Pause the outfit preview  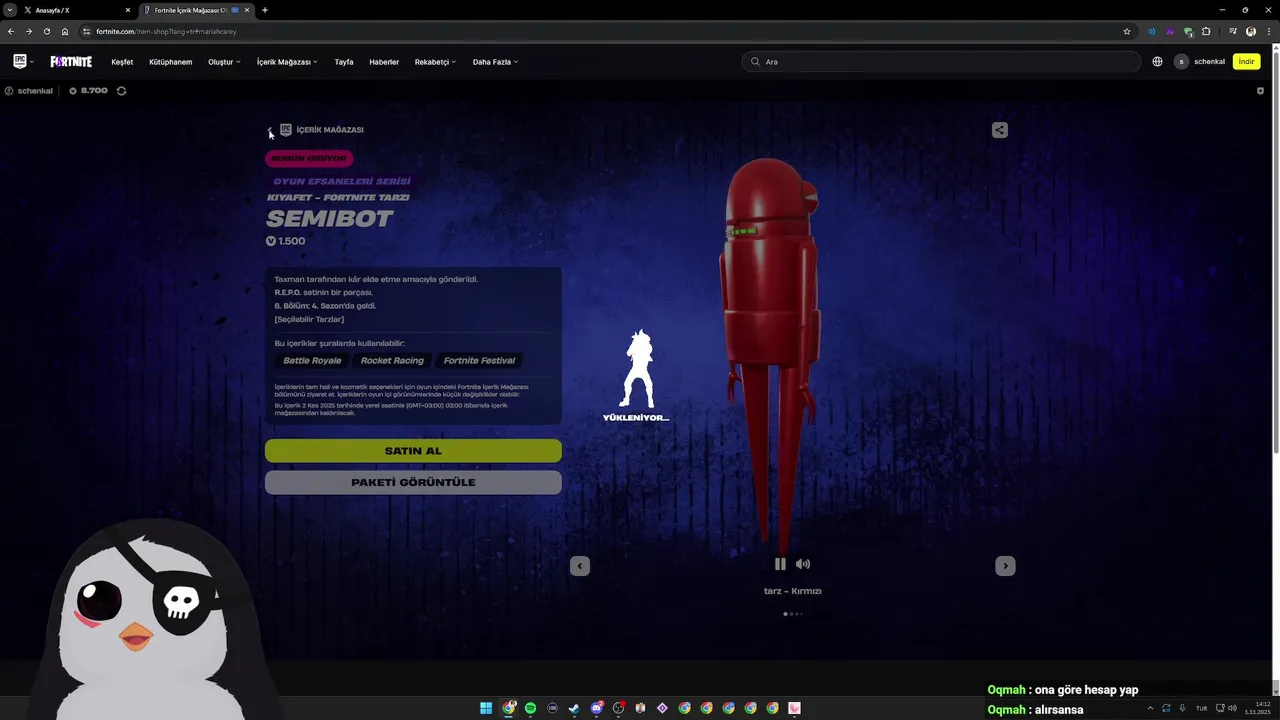click(x=780, y=564)
